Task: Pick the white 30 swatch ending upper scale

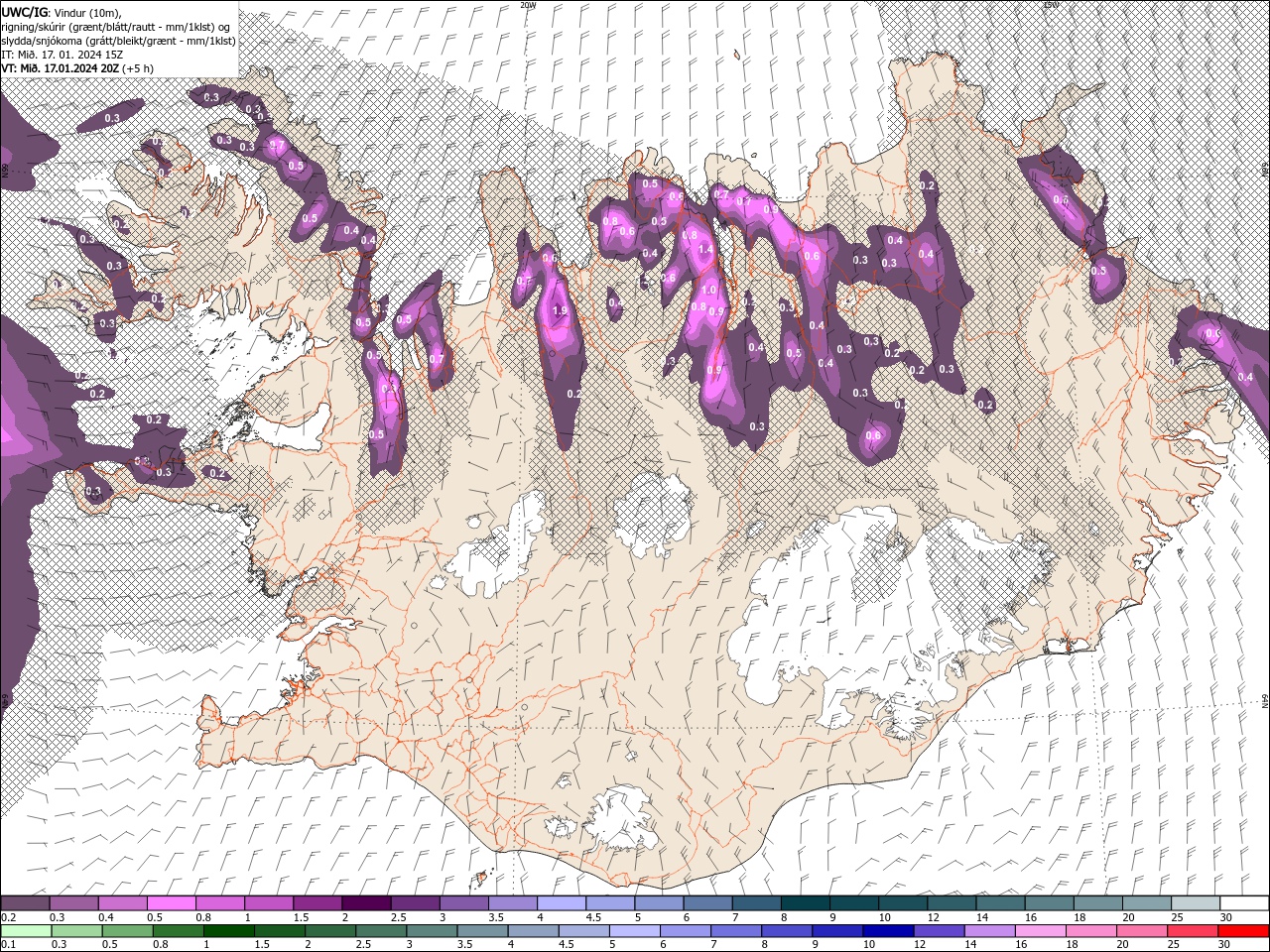Action: [1244, 903]
